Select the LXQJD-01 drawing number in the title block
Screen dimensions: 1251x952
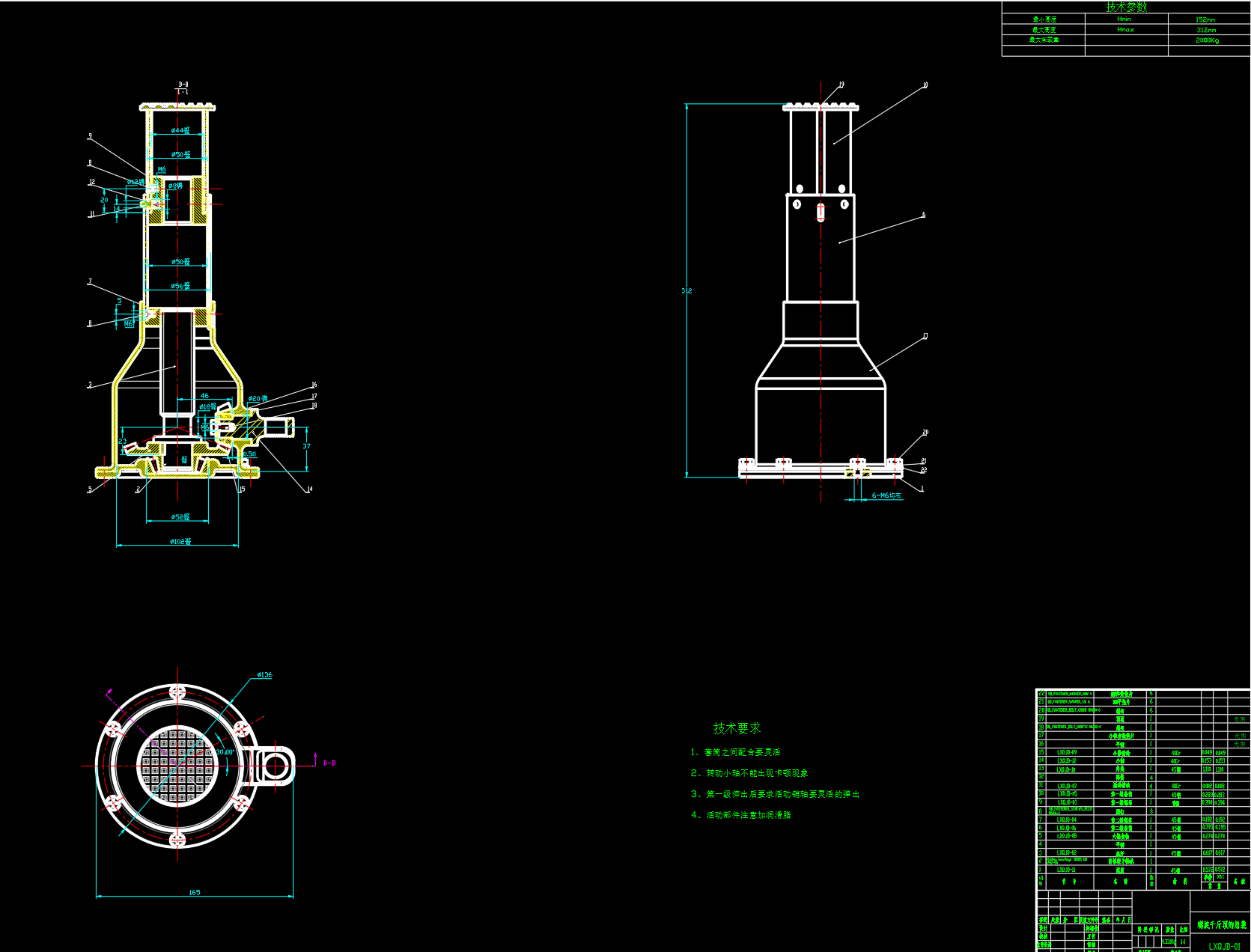pyautogui.click(x=1224, y=946)
